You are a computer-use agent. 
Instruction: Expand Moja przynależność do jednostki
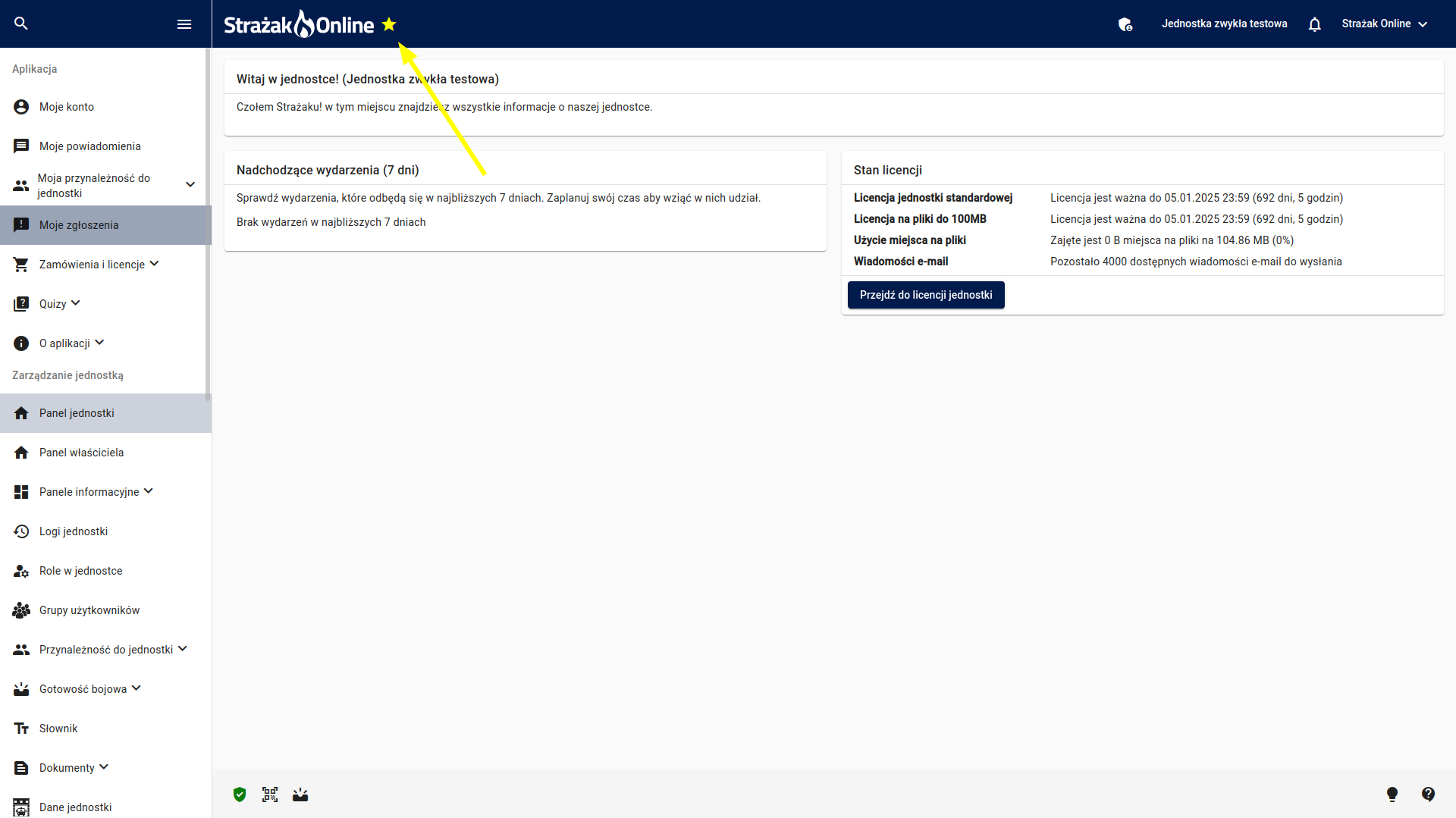[106, 186]
